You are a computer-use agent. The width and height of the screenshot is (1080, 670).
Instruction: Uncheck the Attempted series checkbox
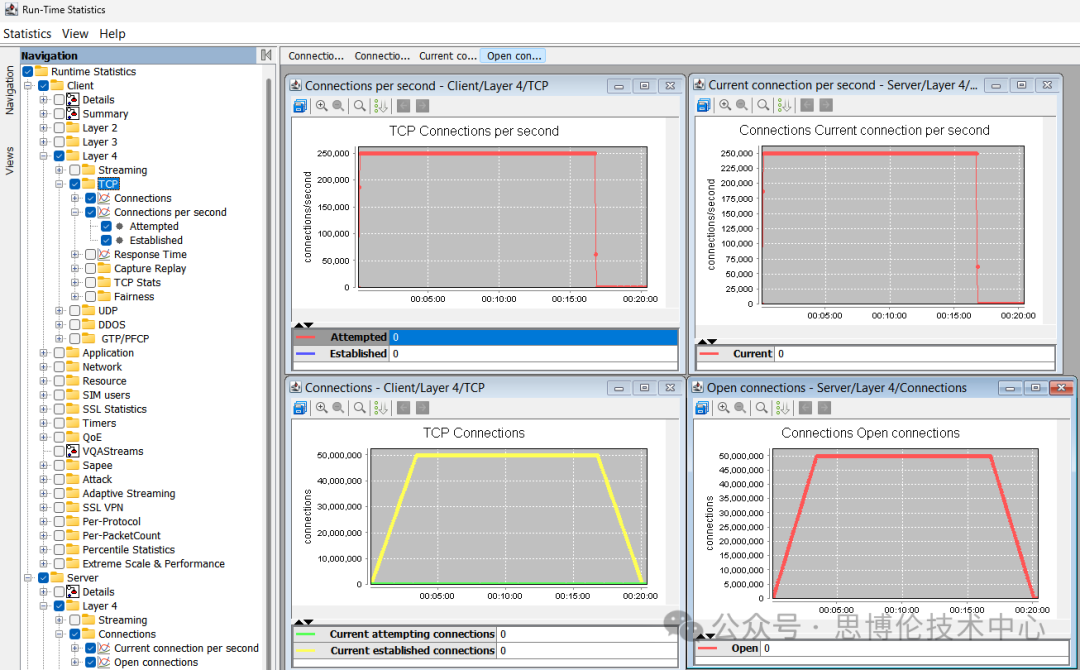click(x=106, y=227)
